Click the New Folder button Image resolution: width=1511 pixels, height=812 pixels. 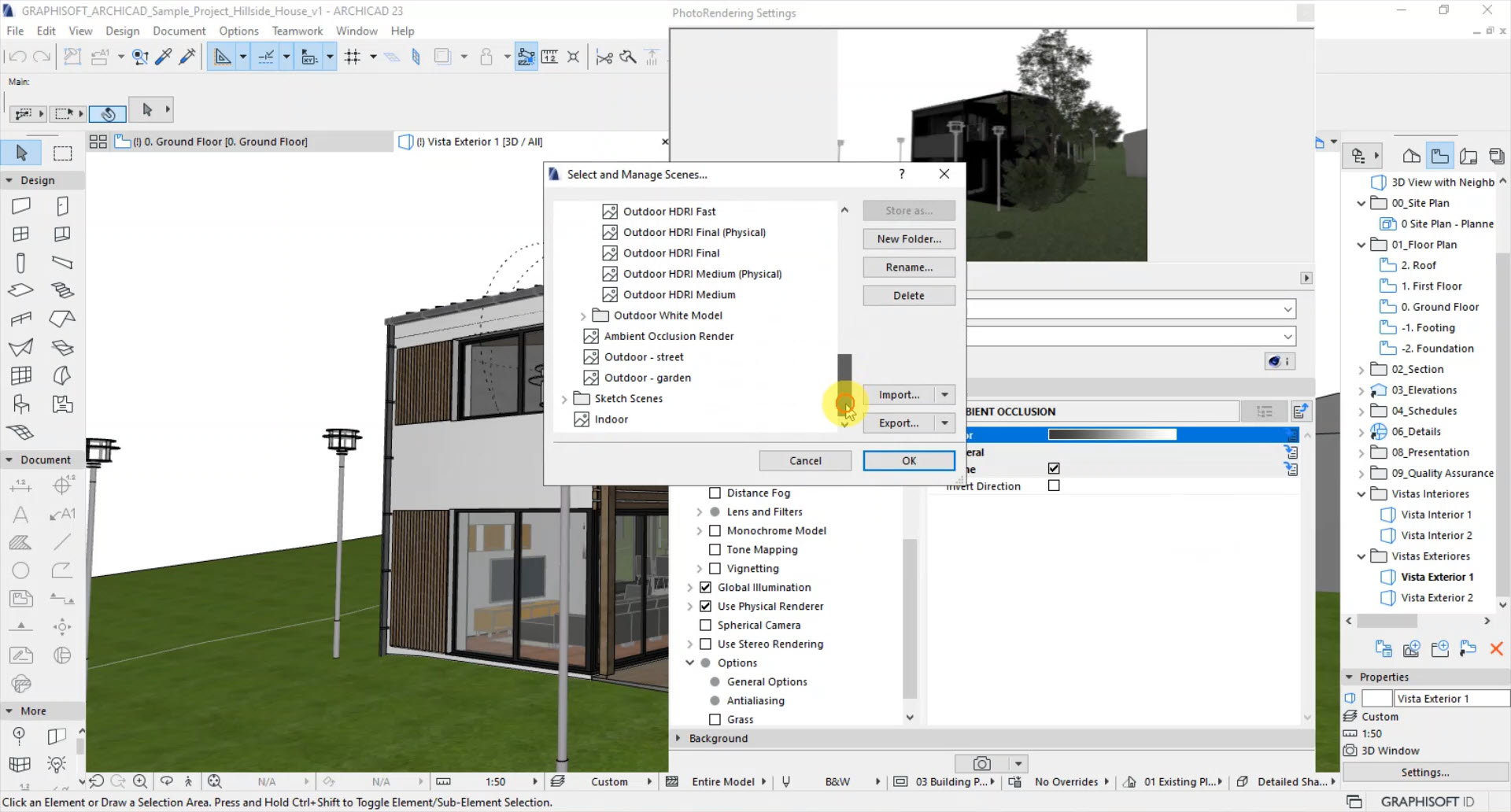908,238
